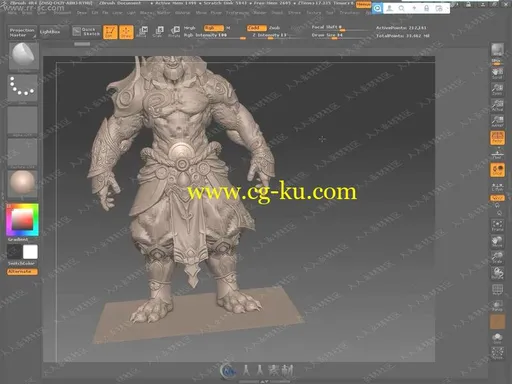This screenshot has height=384, width=512.
Task: Open the Draw menu
Action: (82, 13)
